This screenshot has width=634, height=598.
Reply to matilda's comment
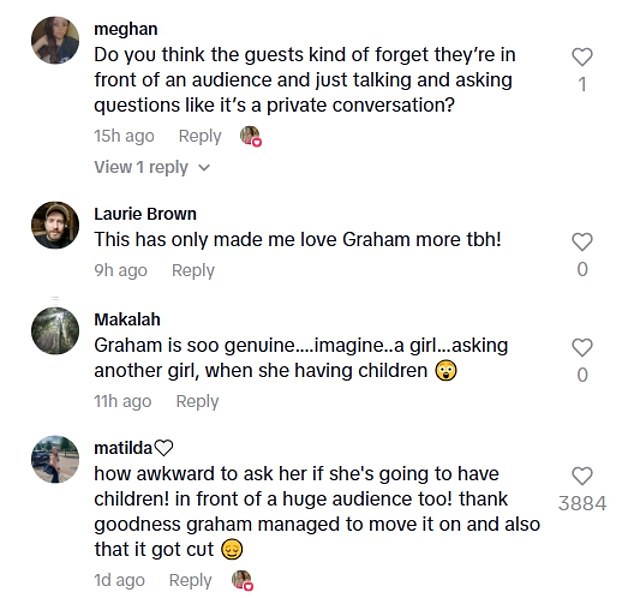pyautogui.click(x=190, y=580)
